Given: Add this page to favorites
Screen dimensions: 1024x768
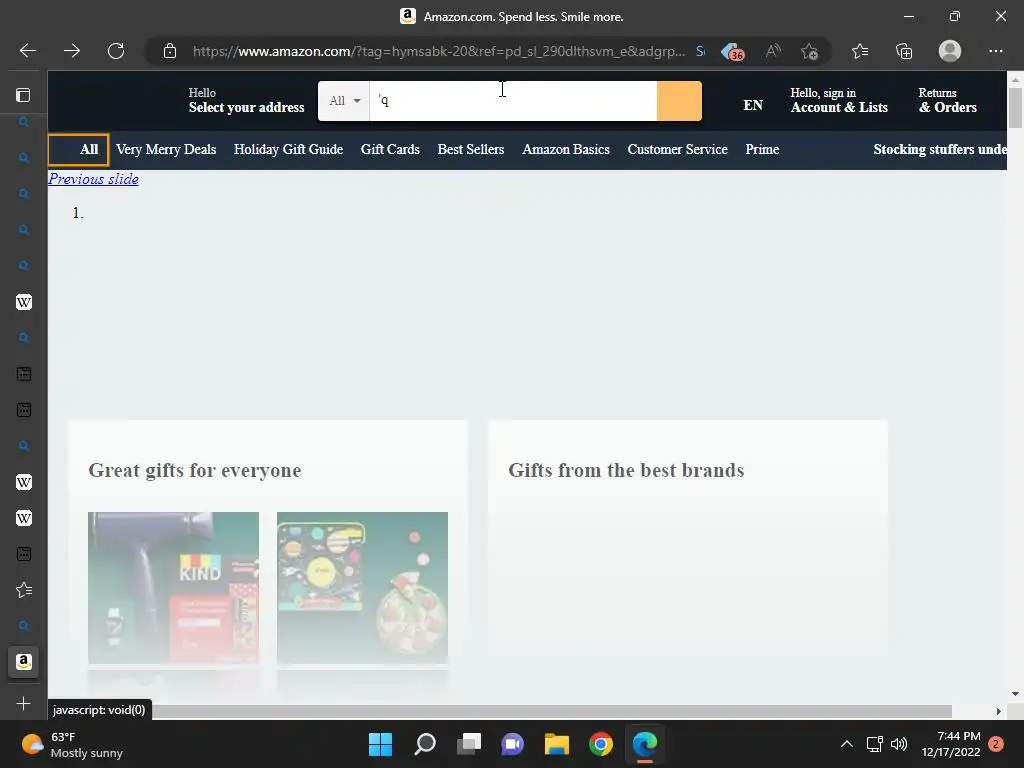Looking at the screenshot, I should tap(810, 51).
